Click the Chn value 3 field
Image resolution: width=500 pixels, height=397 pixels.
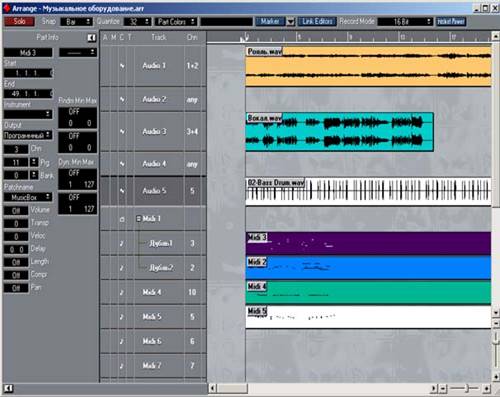pos(16,149)
